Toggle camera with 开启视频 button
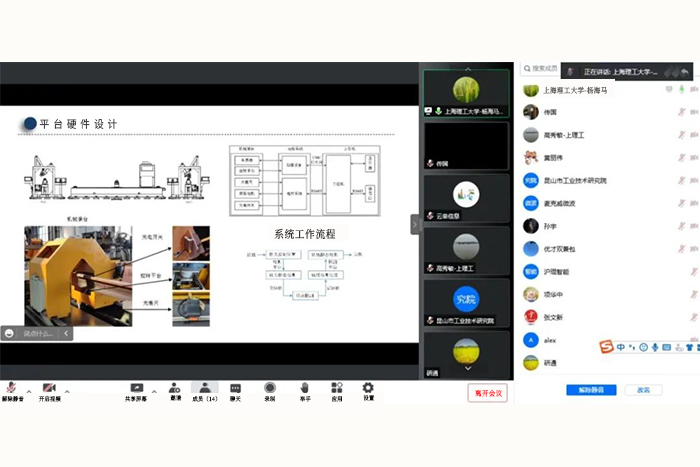Screen dimensions: 700x467 coord(49,389)
